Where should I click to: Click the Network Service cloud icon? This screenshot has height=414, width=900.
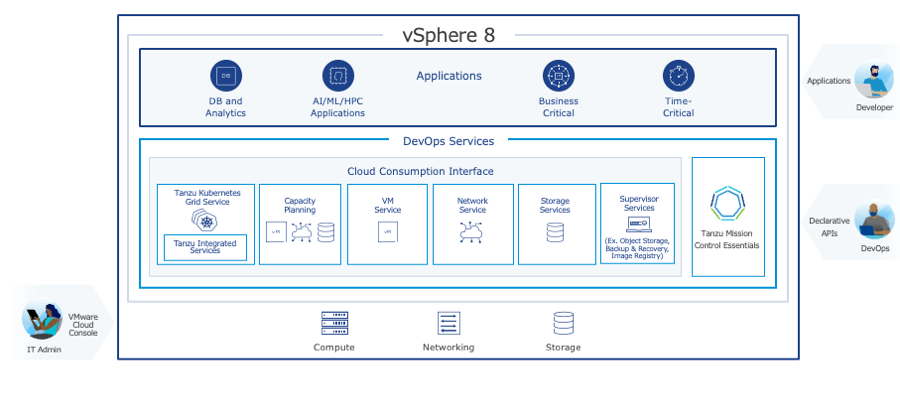pos(471,231)
